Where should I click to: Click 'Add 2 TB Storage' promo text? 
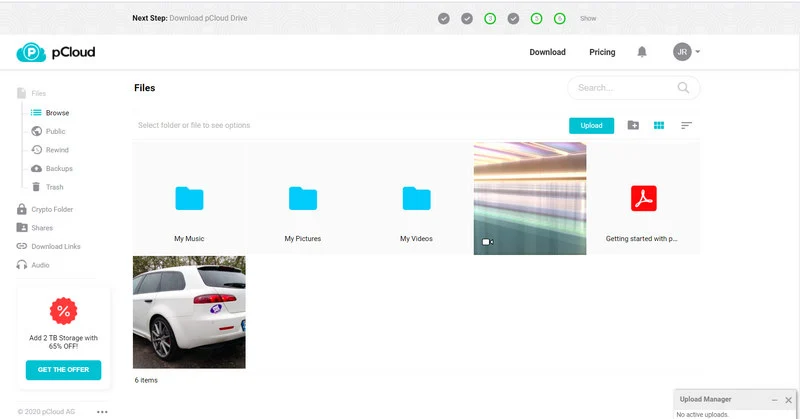pyautogui.click(x=63, y=342)
